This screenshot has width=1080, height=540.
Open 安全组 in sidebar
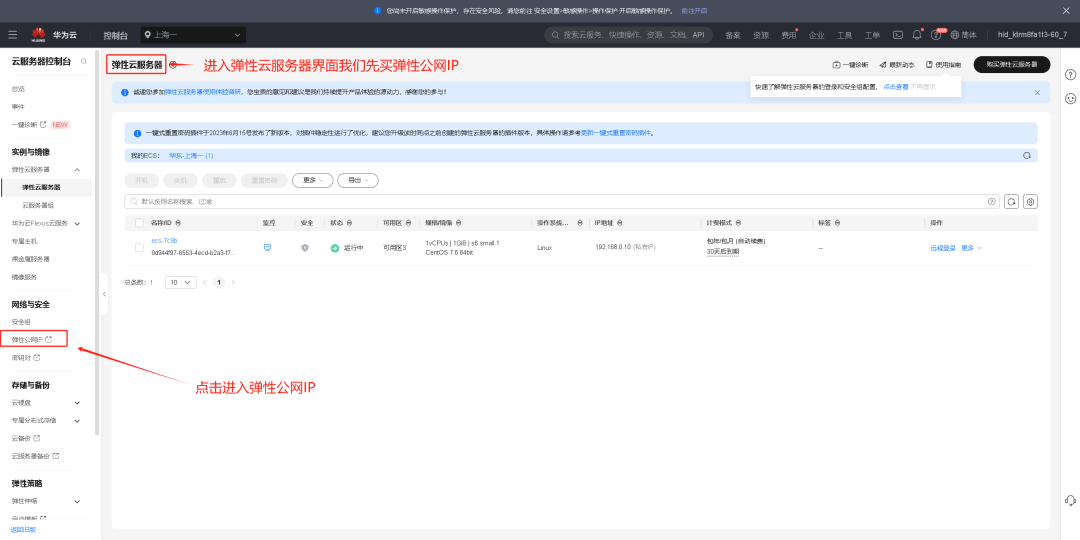point(21,322)
